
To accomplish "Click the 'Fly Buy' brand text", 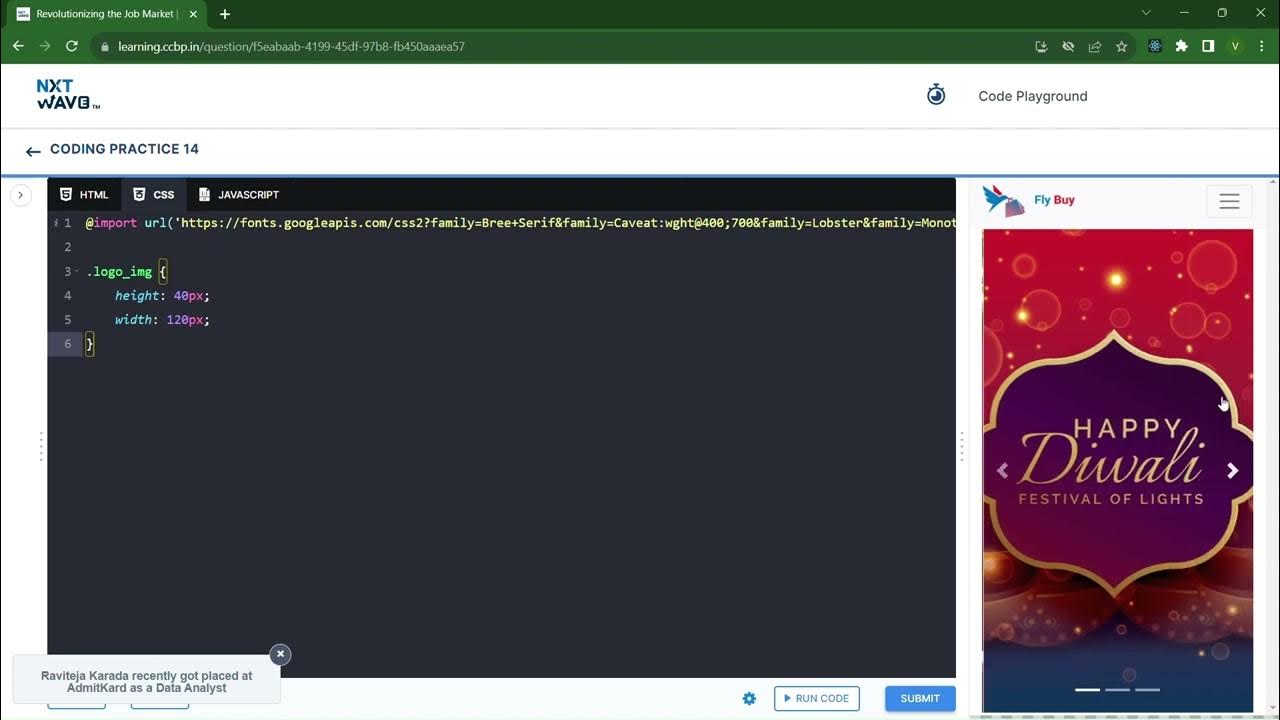I will [1054, 200].
